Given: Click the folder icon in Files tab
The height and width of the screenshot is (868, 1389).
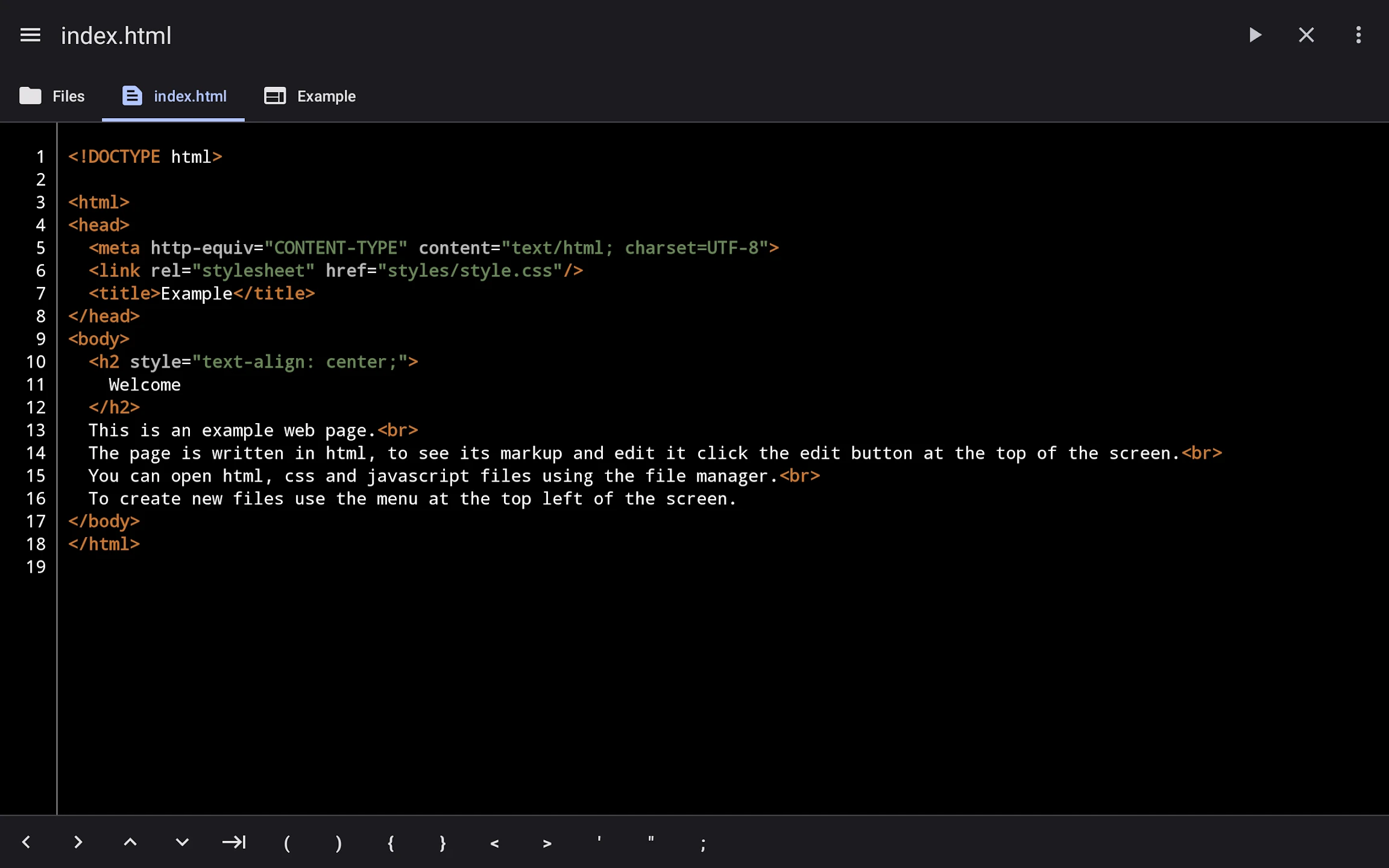Looking at the screenshot, I should [x=30, y=96].
